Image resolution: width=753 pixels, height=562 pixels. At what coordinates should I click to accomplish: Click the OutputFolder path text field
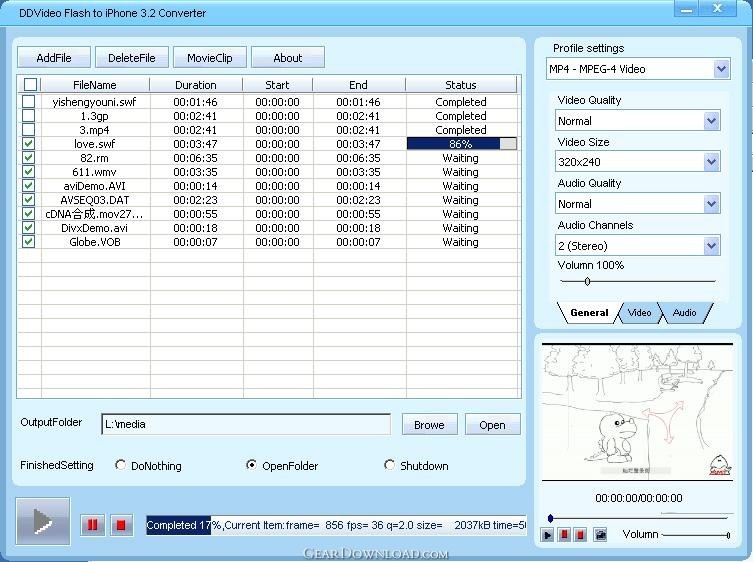(x=246, y=424)
